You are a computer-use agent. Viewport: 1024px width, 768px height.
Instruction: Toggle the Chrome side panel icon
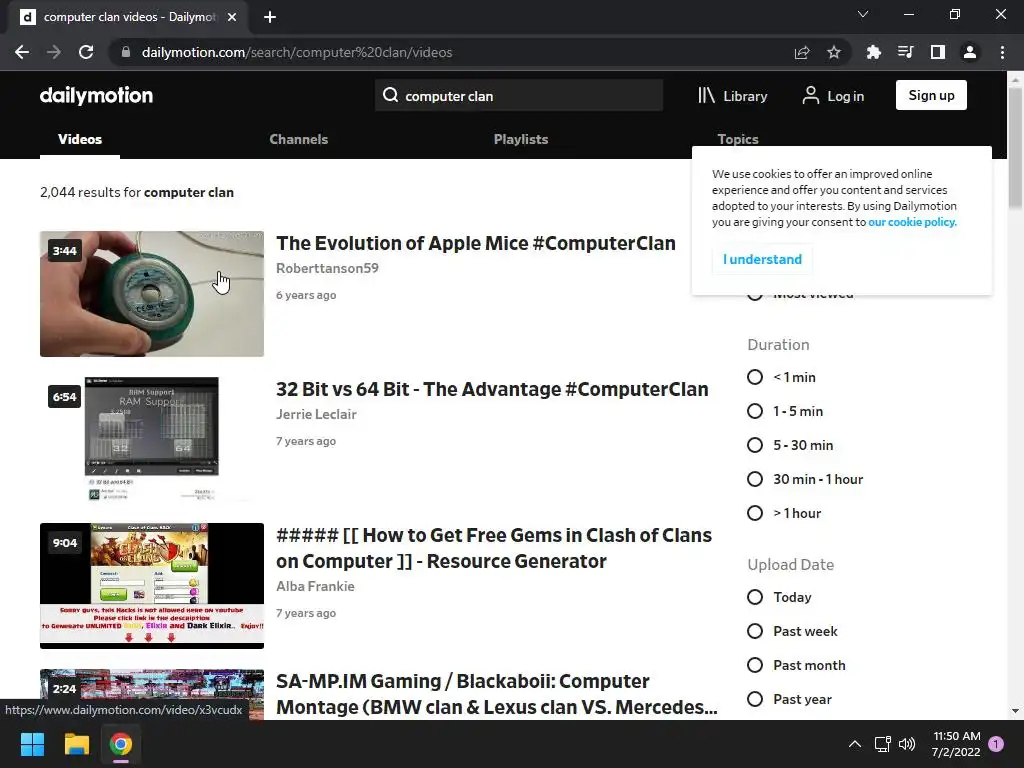(x=938, y=52)
